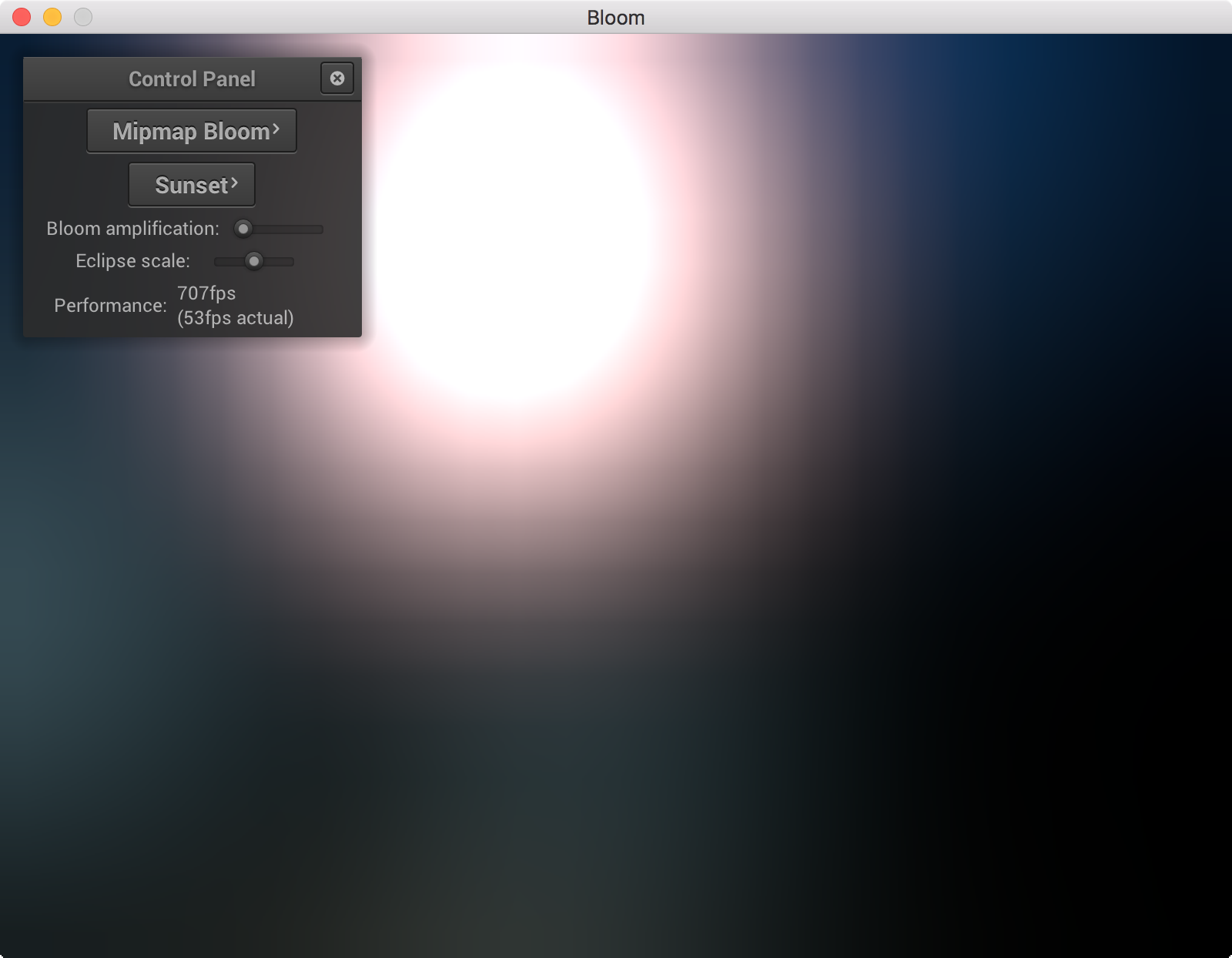Image resolution: width=1232 pixels, height=958 pixels.
Task: Minimize the Bloom window with yellow button
Action: click(52, 17)
